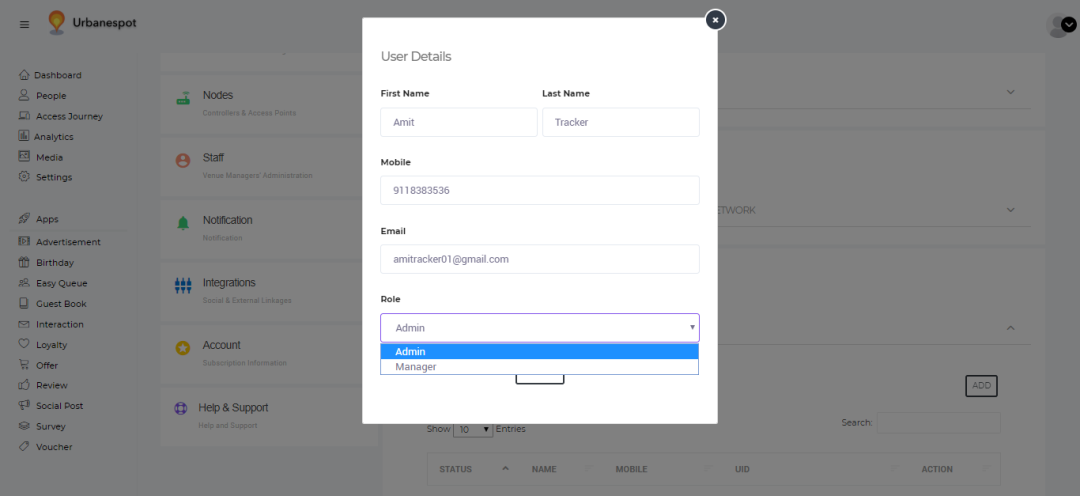The image size is (1080, 496).
Task: Click the Last Name field
Action: pos(621,122)
